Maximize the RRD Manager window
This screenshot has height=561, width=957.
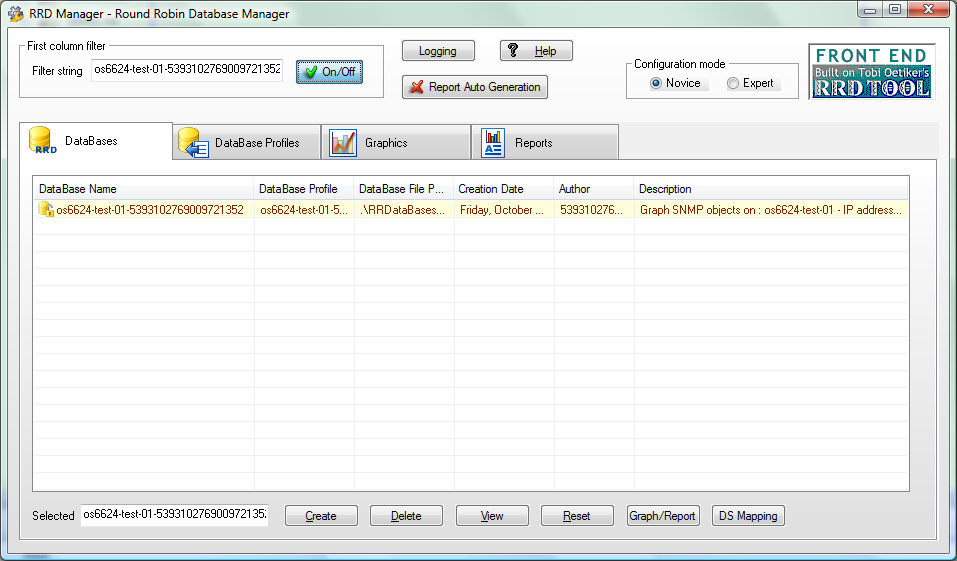[895, 10]
